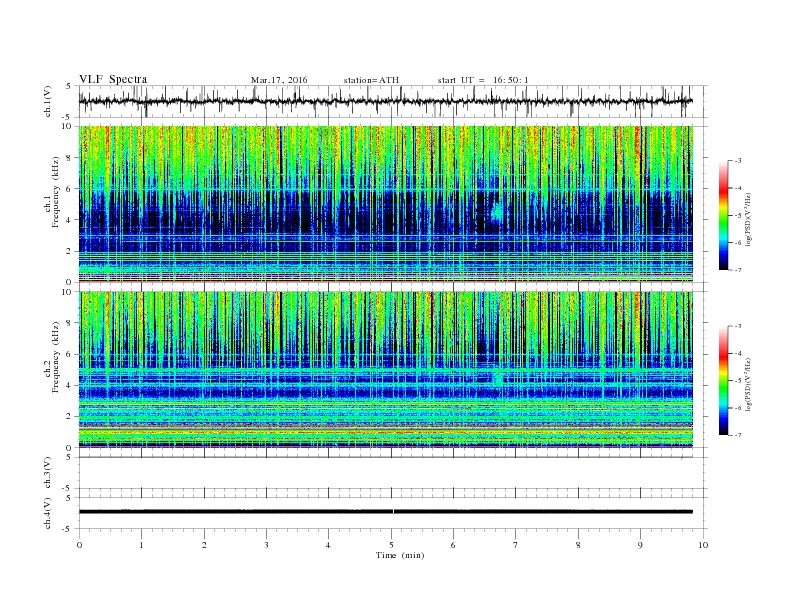Click the time axis tick label '10'
This screenshot has width=792, height=612.
coord(703,545)
